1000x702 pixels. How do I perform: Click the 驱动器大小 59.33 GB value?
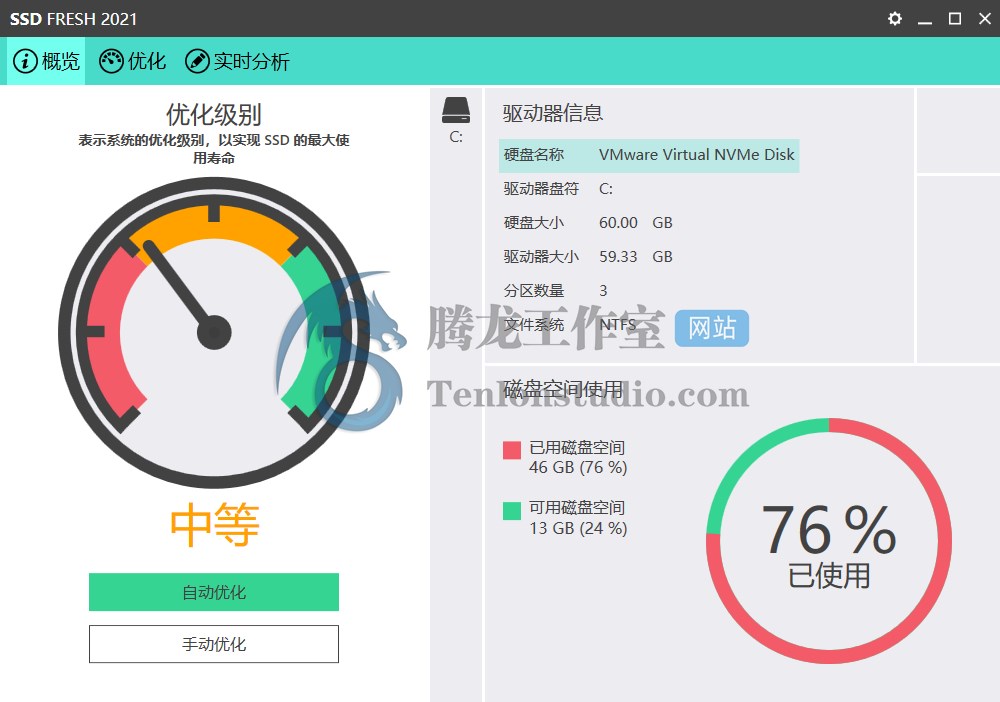pyautogui.click(x=636, y=256)
